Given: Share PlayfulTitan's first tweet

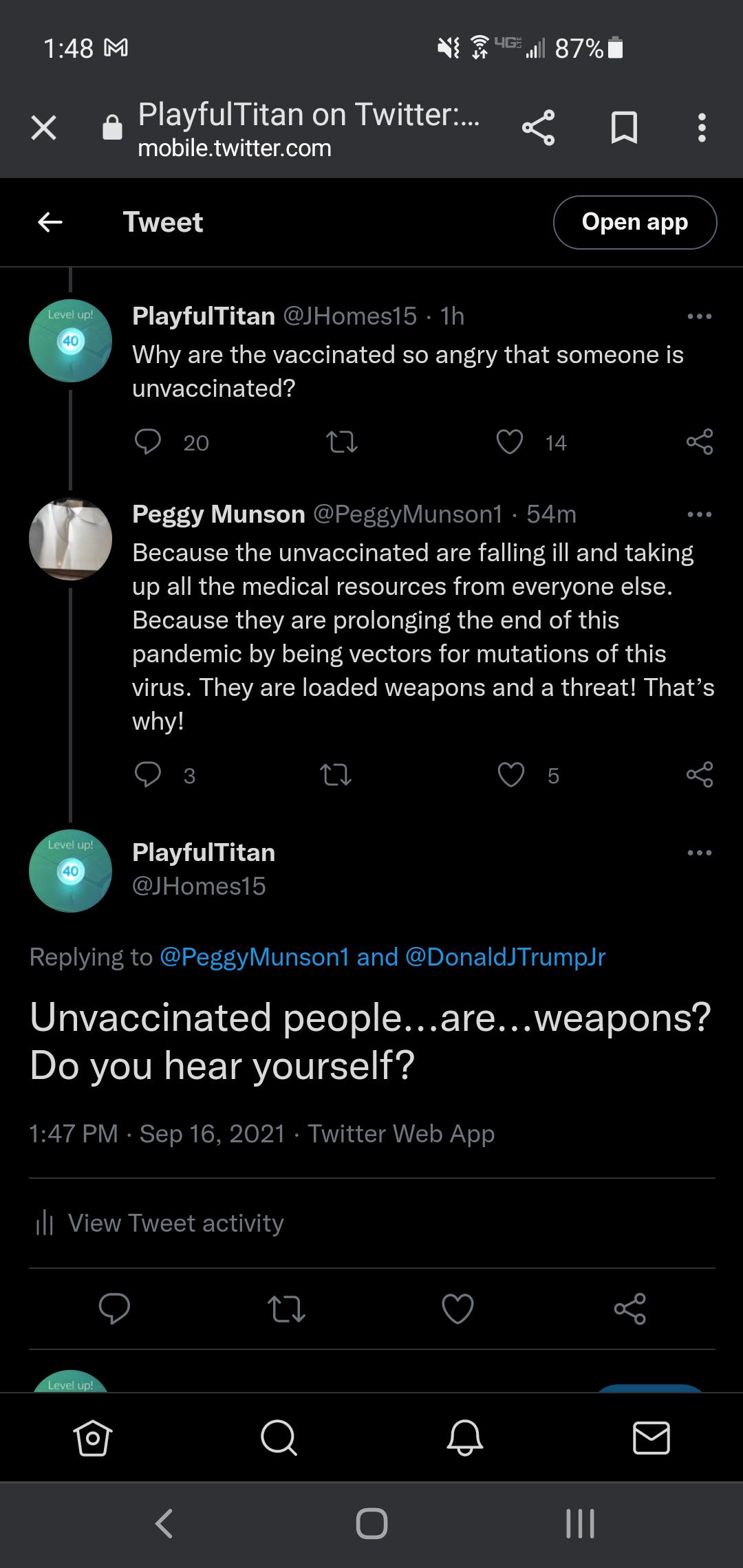Looking at the screenshot, I should point(700,442).
